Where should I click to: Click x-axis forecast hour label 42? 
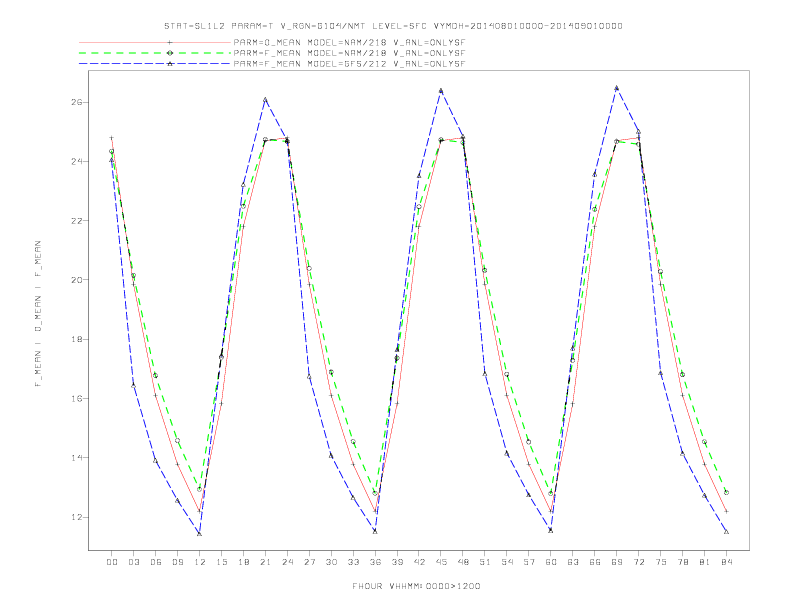[x=419, y=562]
